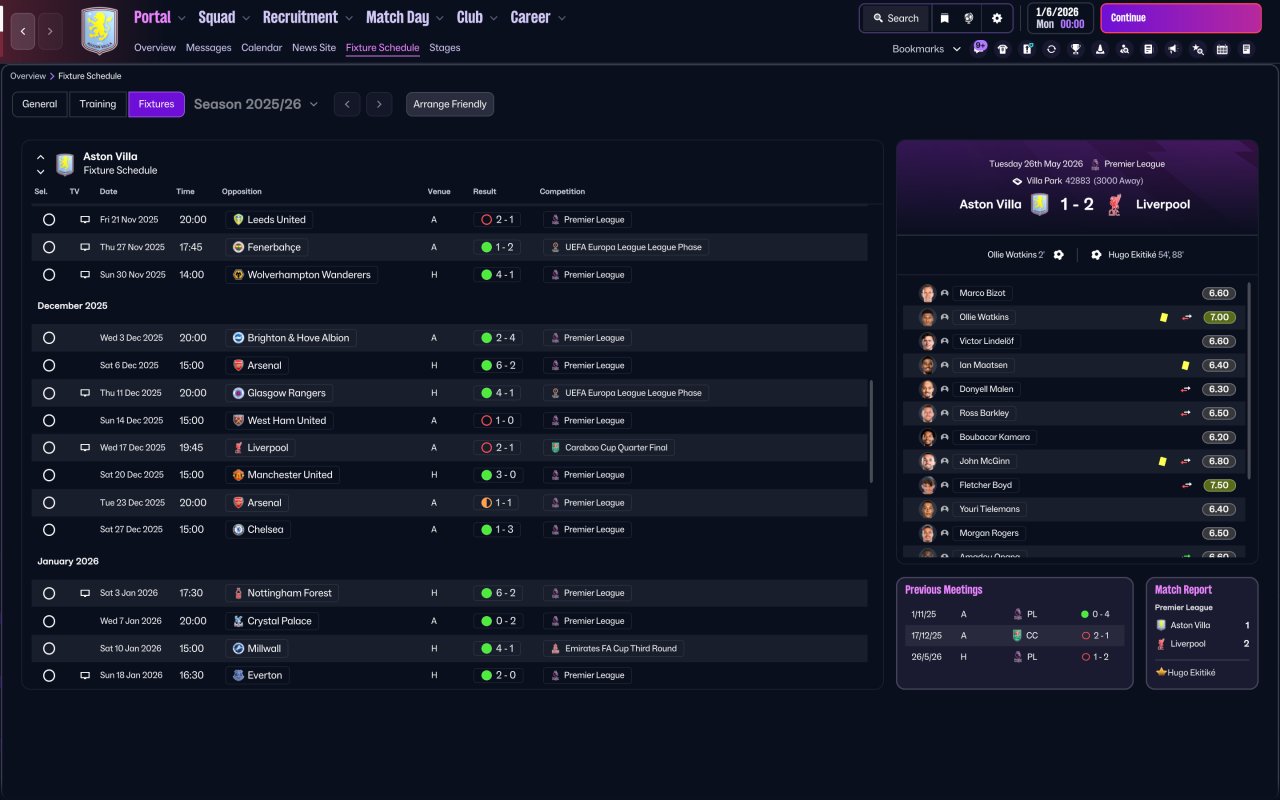Select the Fenerbahçe fixture radio button
This screenshot has height=800, width=1280.
[49, 247]
